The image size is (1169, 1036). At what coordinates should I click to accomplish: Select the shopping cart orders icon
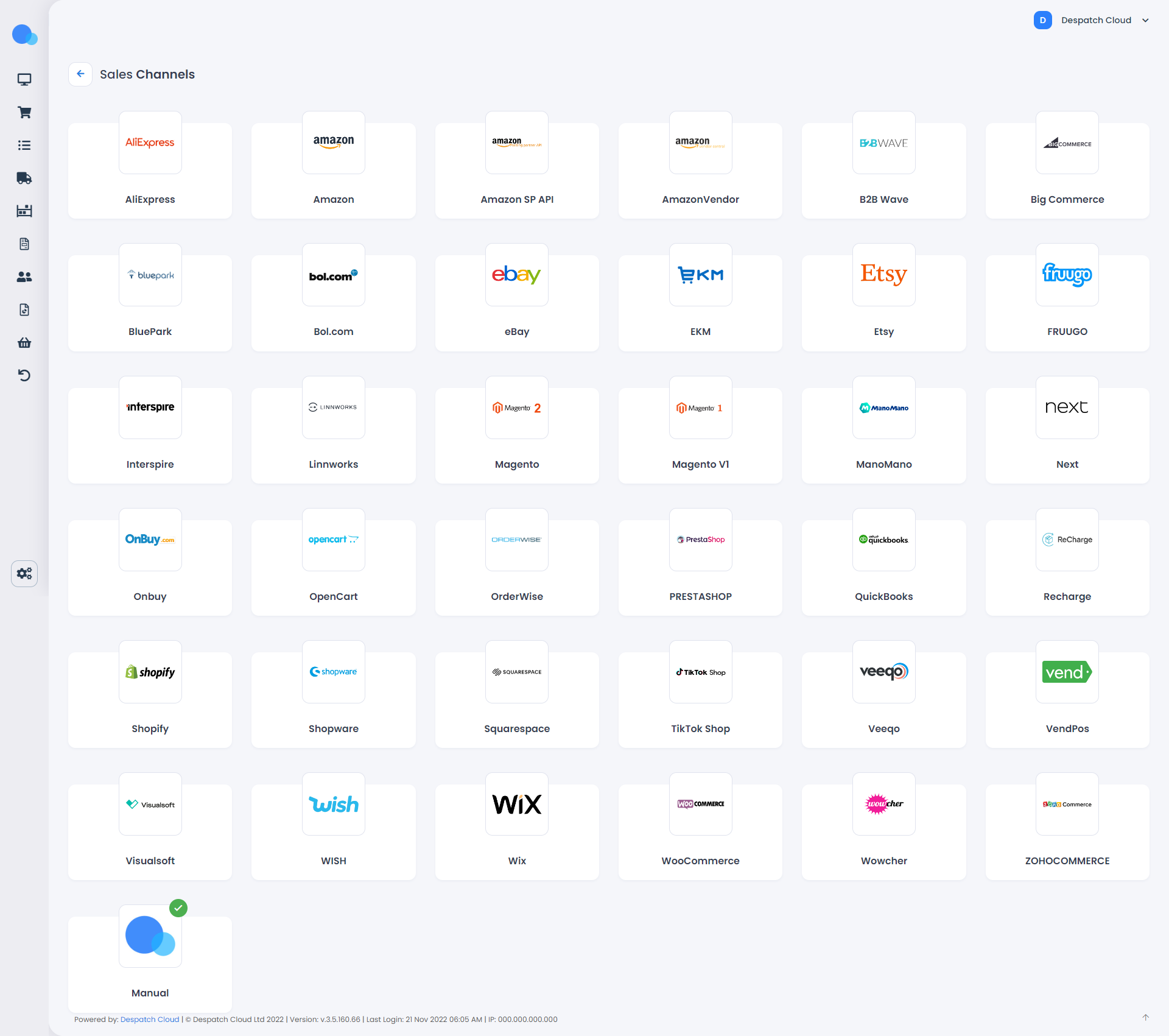24,112
